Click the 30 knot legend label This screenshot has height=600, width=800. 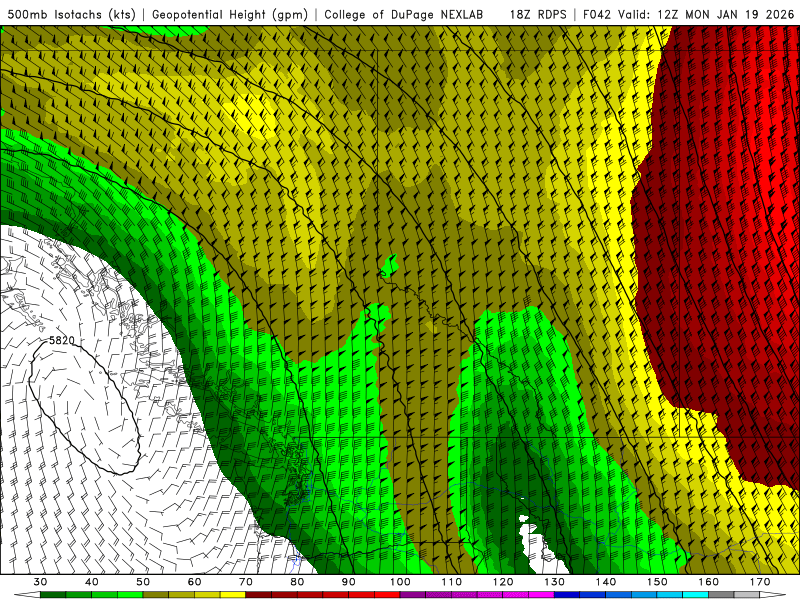click(40, 582)
